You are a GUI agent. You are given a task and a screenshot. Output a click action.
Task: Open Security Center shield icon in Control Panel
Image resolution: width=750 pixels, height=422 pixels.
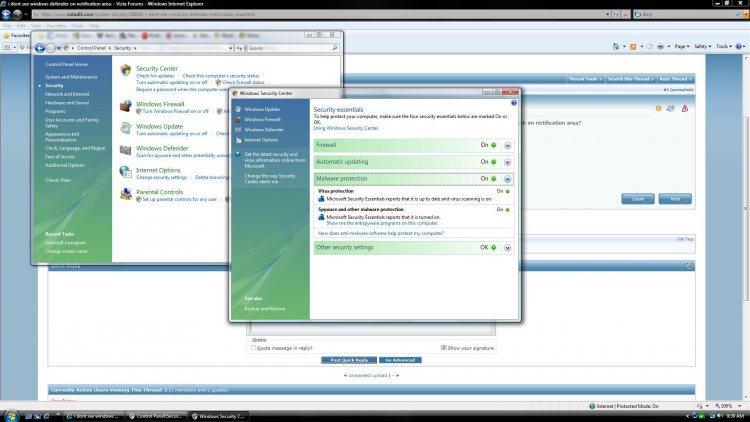tap(126, 70)
